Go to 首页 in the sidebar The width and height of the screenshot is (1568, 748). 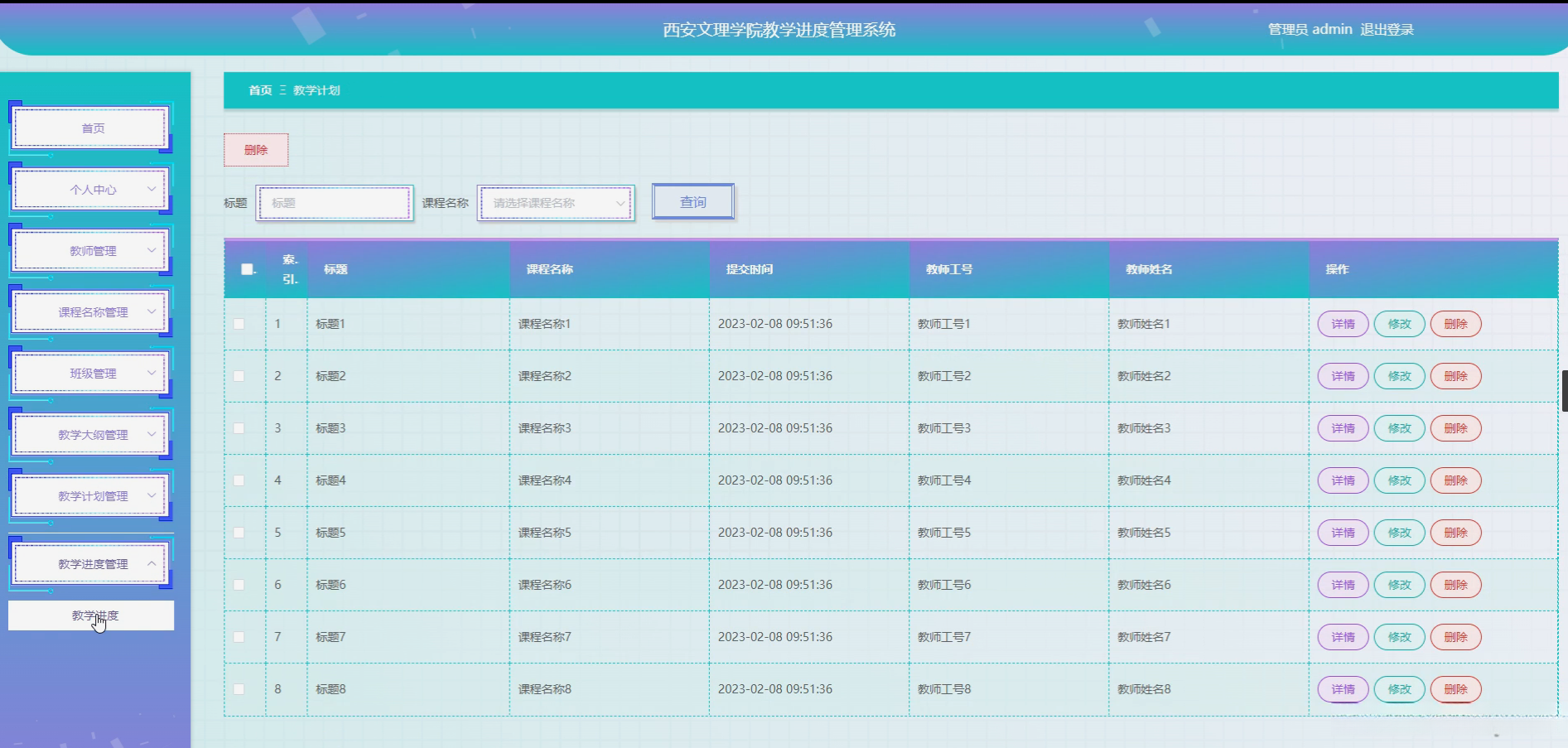pyautogui.click(x=91, y=128)
